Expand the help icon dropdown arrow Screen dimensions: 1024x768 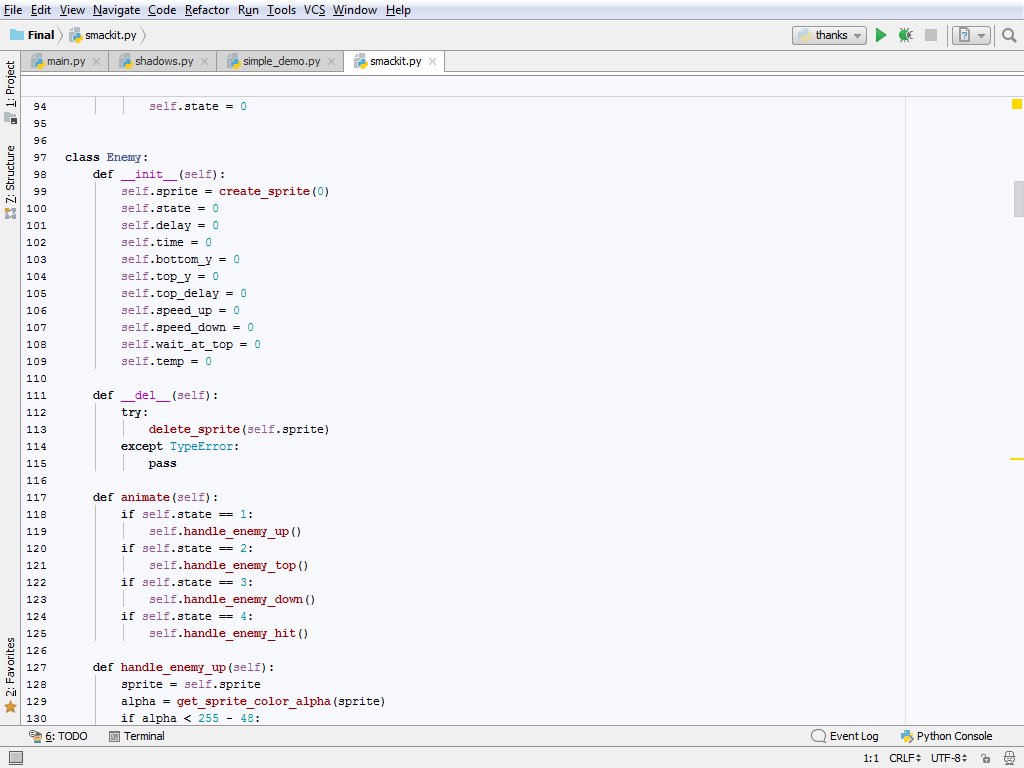(x=981, y=36)
